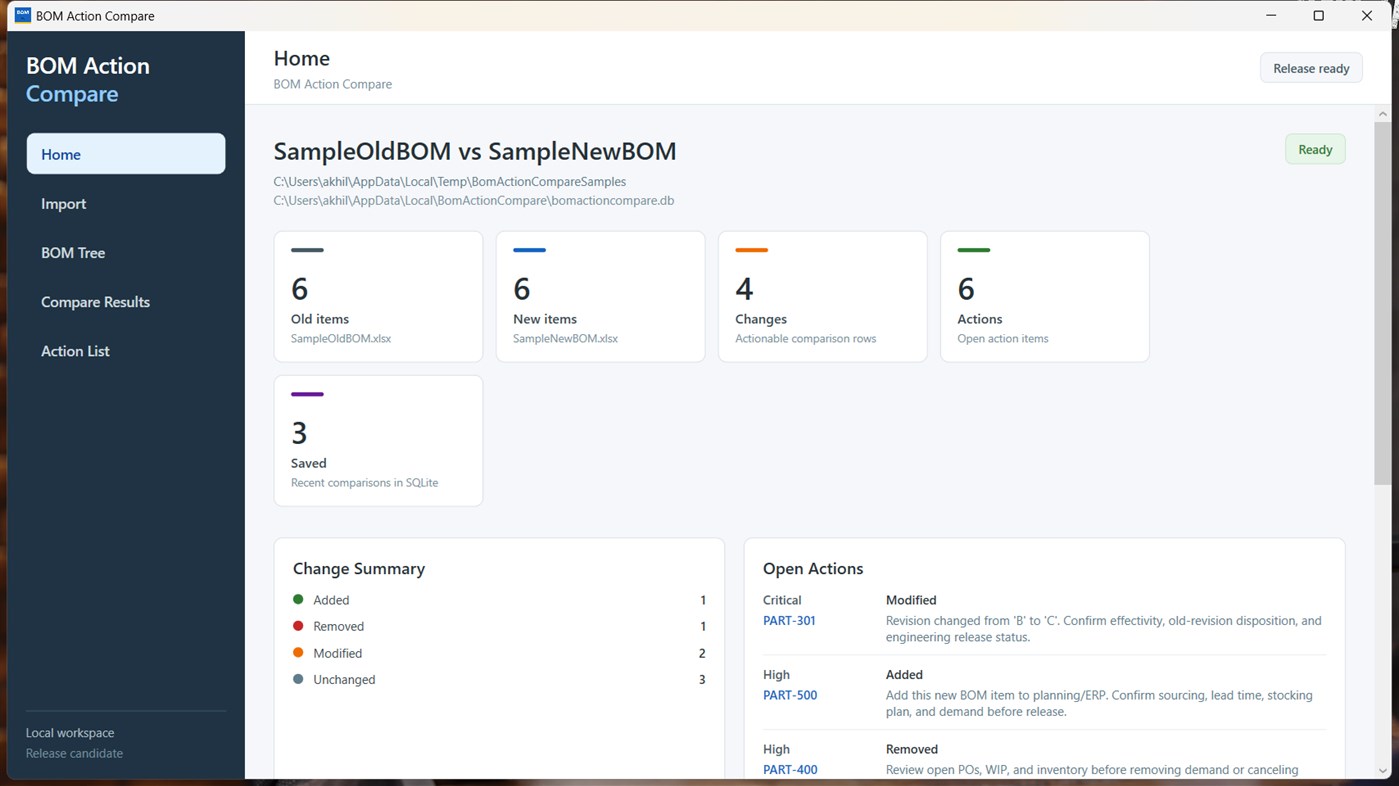This screenshot has height=786, width=1399.
Task: Select the Old items card
Action: [x=378, y=297]
